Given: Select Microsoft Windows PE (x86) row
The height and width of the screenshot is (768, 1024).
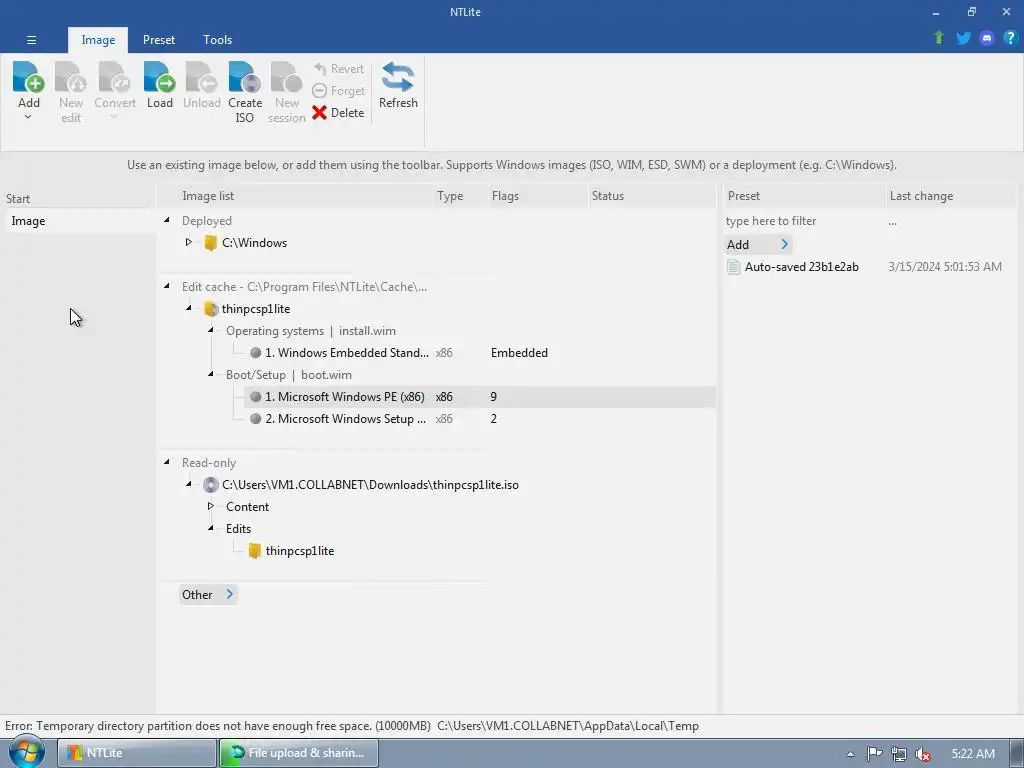Looking at the screenshot, I should [x=480, y=397].
